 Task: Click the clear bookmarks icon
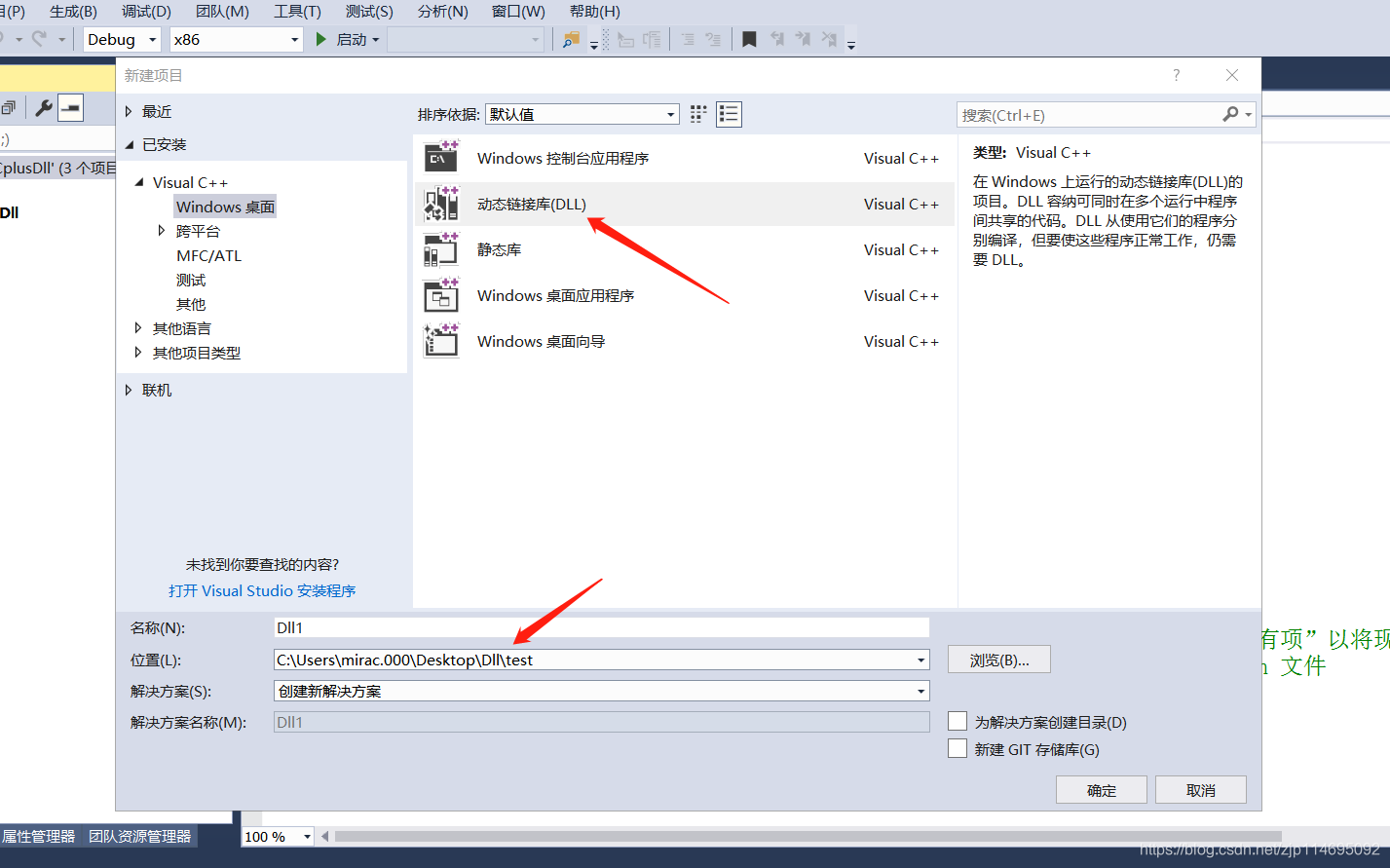click(x=829, y=39)
